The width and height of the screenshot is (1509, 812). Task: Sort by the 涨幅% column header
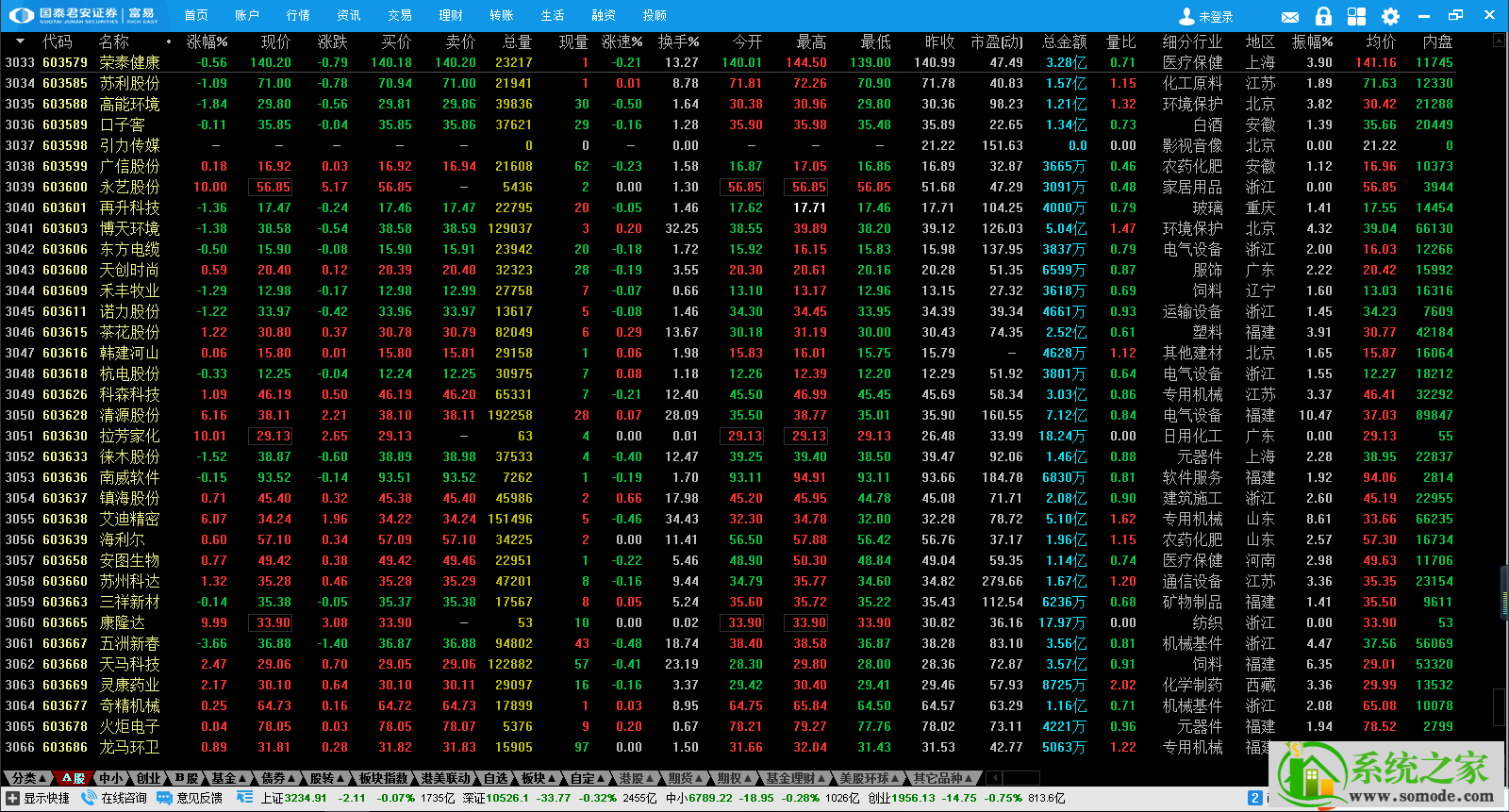pyautogui.click(x=207, y=41)
